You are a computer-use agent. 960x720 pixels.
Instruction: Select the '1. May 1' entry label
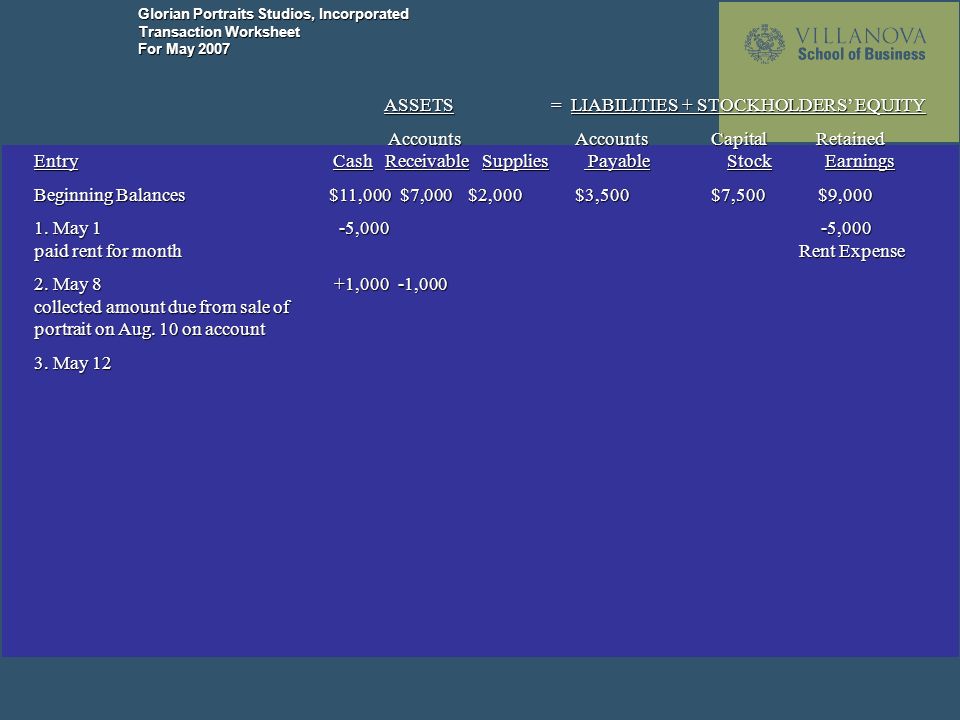[x=67, y=228]
